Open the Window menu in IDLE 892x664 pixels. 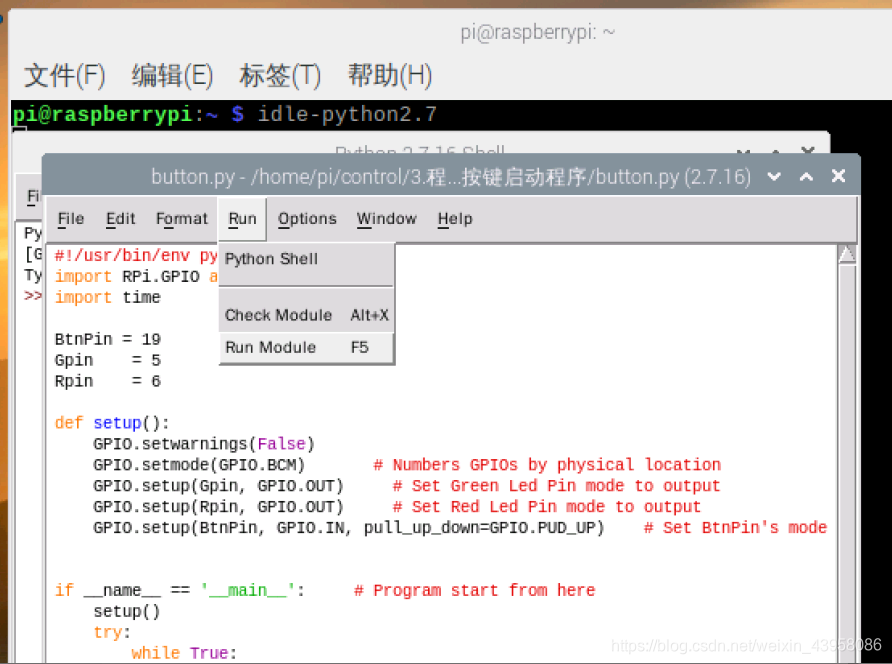387,219
